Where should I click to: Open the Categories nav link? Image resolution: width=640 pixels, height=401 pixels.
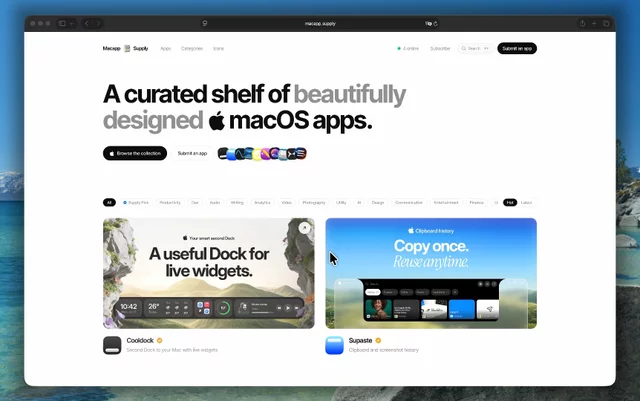192,49
